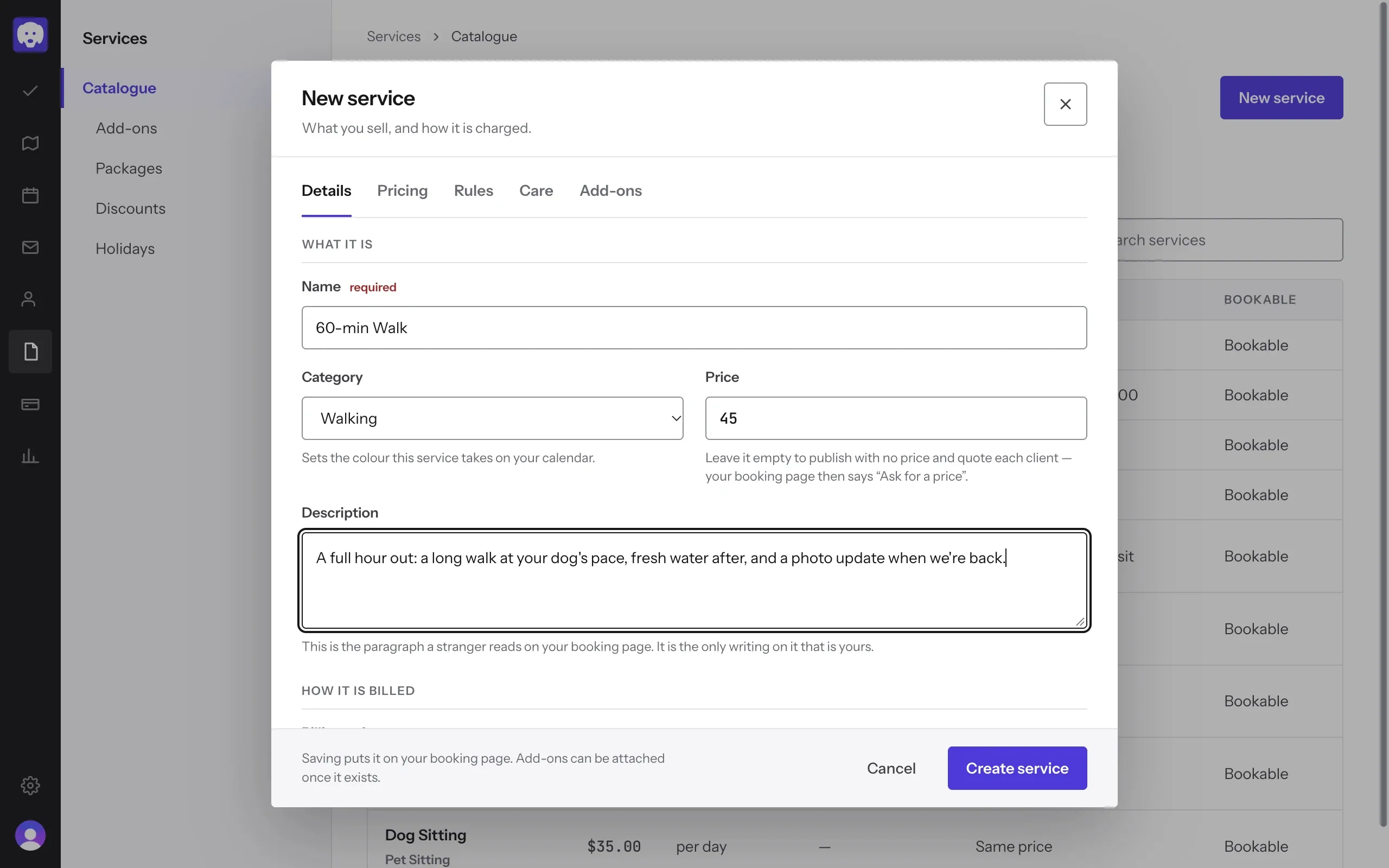The height and width of the screenshot is (868, 1389).
Task: Click into the Price field showing 45
Action: (896, 418)
